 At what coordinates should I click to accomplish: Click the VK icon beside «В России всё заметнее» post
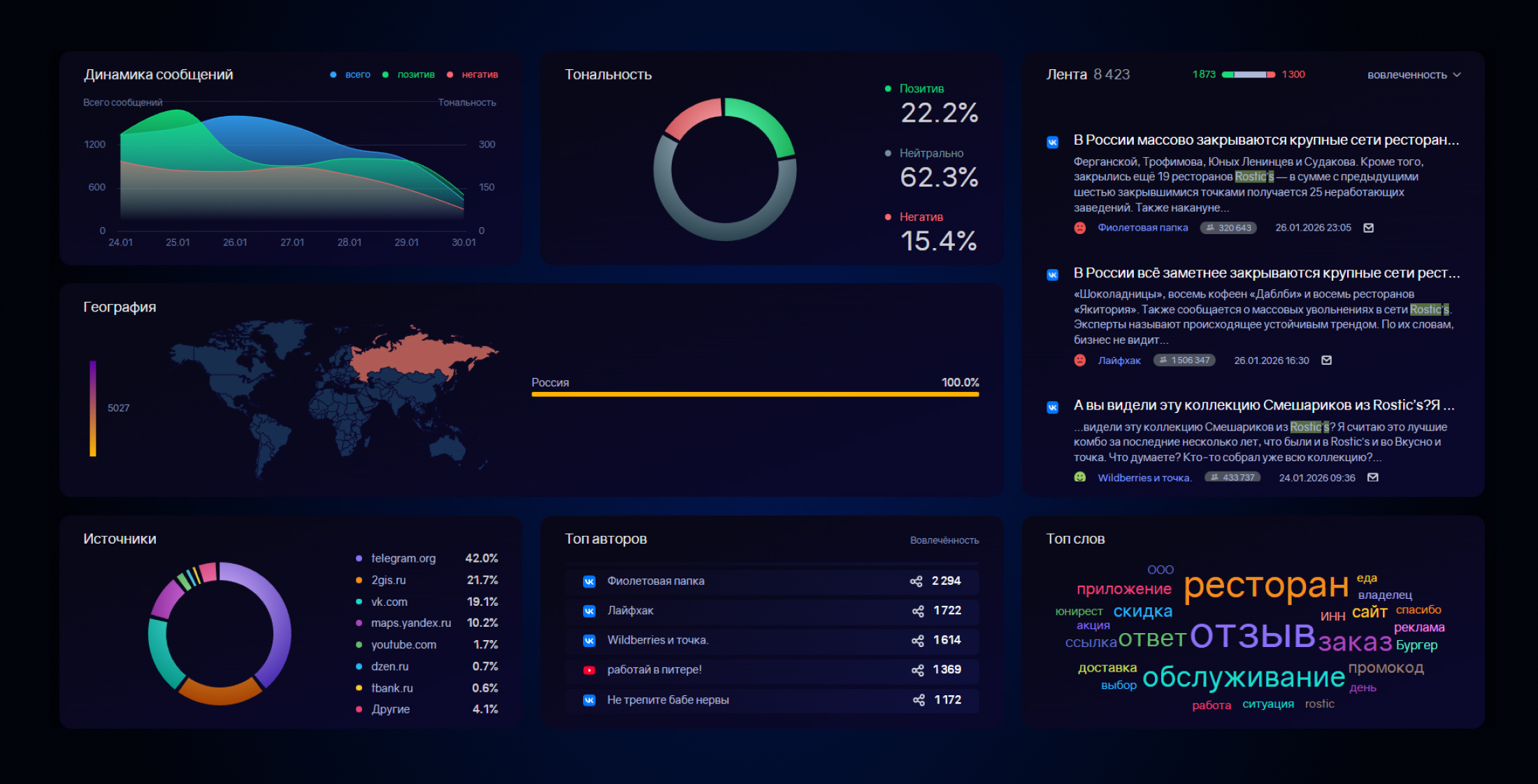click(x=1052, y=275)
